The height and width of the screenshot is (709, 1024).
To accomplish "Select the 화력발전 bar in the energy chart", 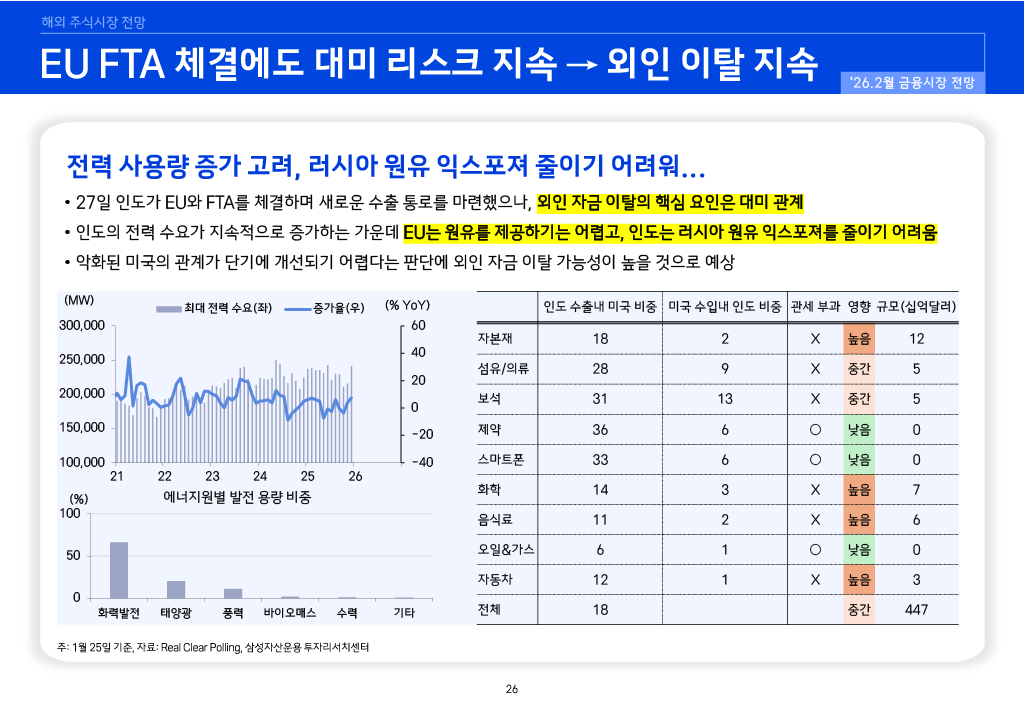I will click(119, 569).
